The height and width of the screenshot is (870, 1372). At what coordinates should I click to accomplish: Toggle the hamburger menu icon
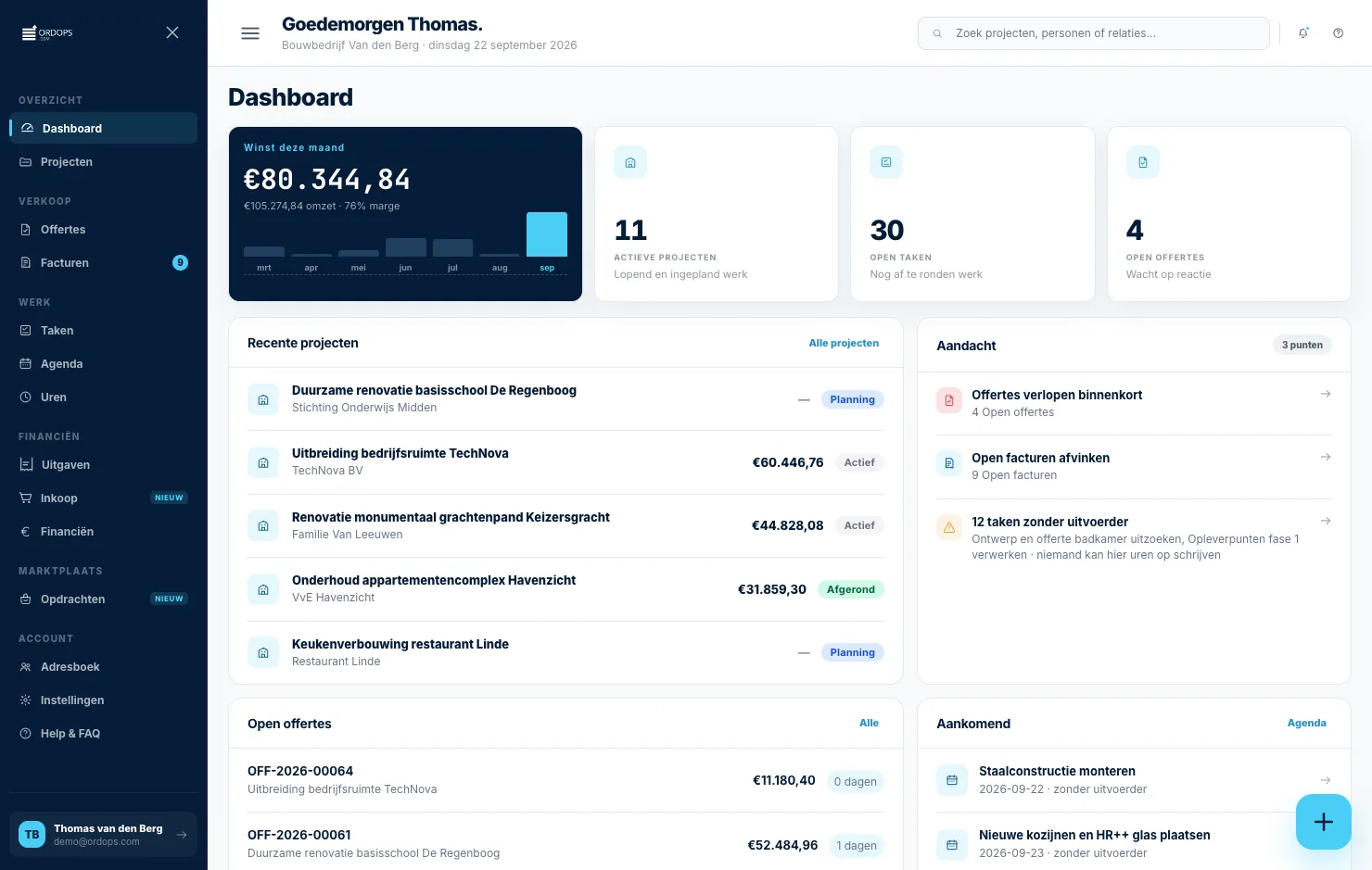[250, 33]
